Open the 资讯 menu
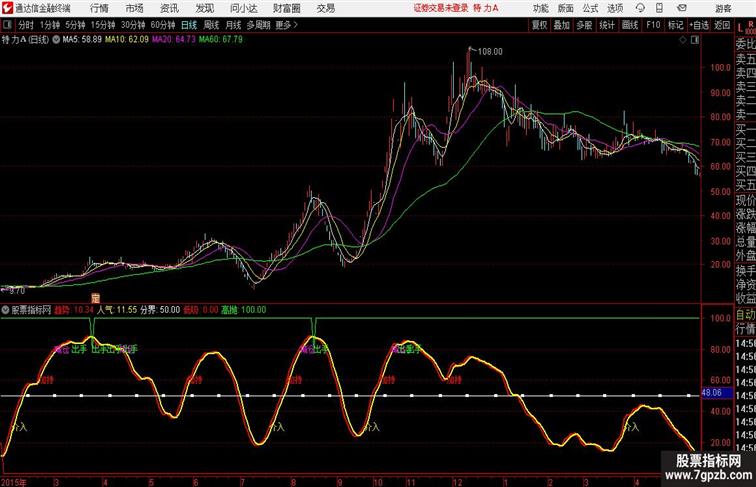756x487 pixels. [x=169, y=8]
